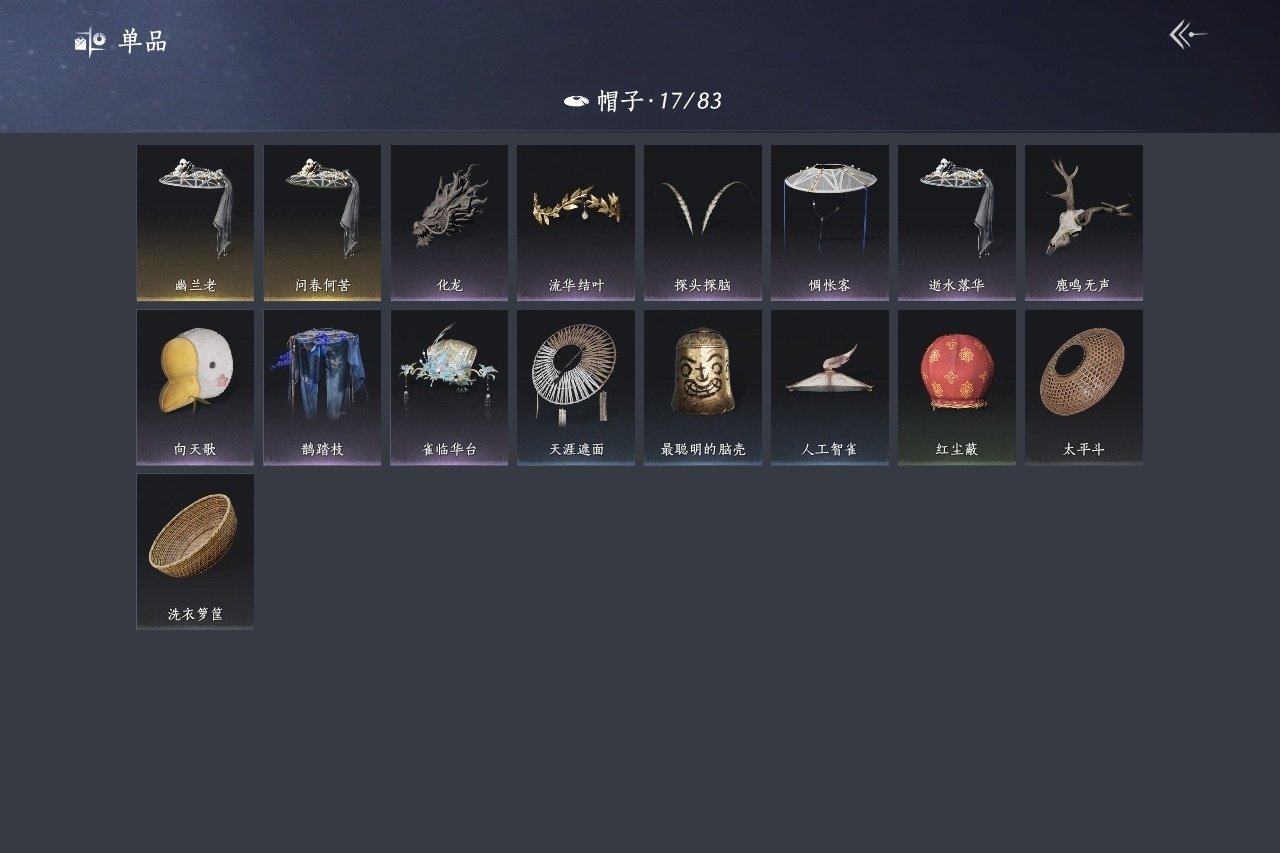This screenshot has width=1280, height=853.
Task: Select the 幽兰老 hat item
Action: (195, 222)
